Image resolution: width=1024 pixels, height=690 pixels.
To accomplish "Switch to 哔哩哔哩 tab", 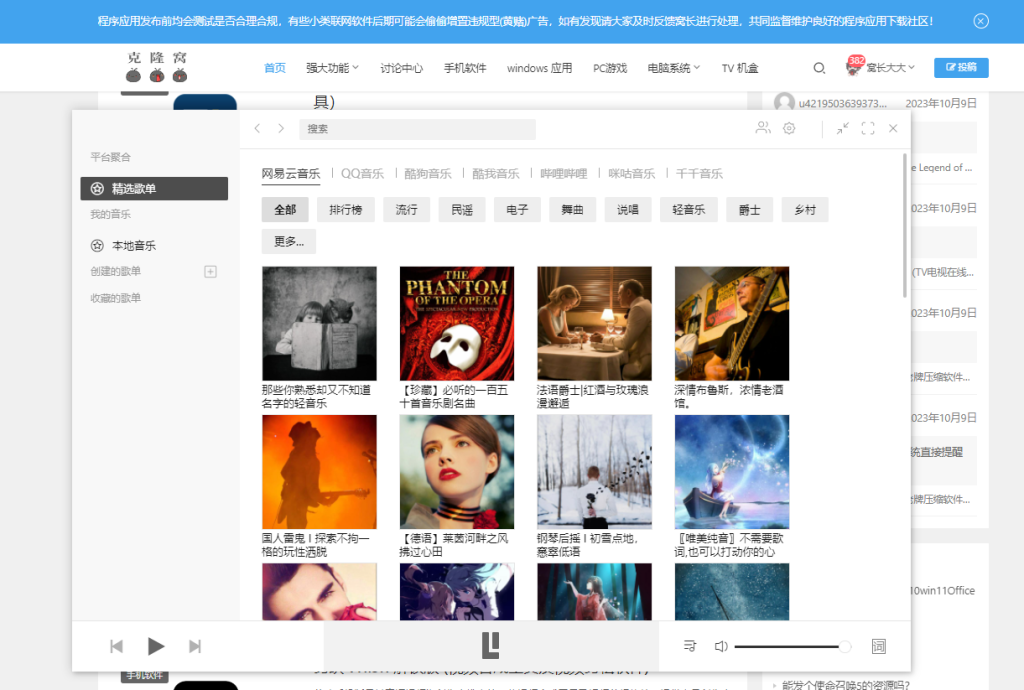I will point(564,174).
